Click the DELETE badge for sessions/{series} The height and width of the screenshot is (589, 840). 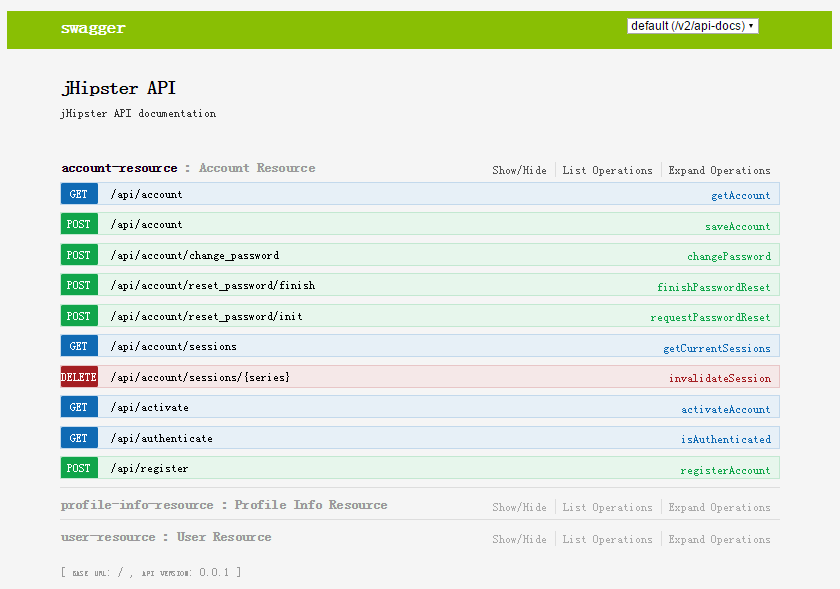(x=79, y=377)
